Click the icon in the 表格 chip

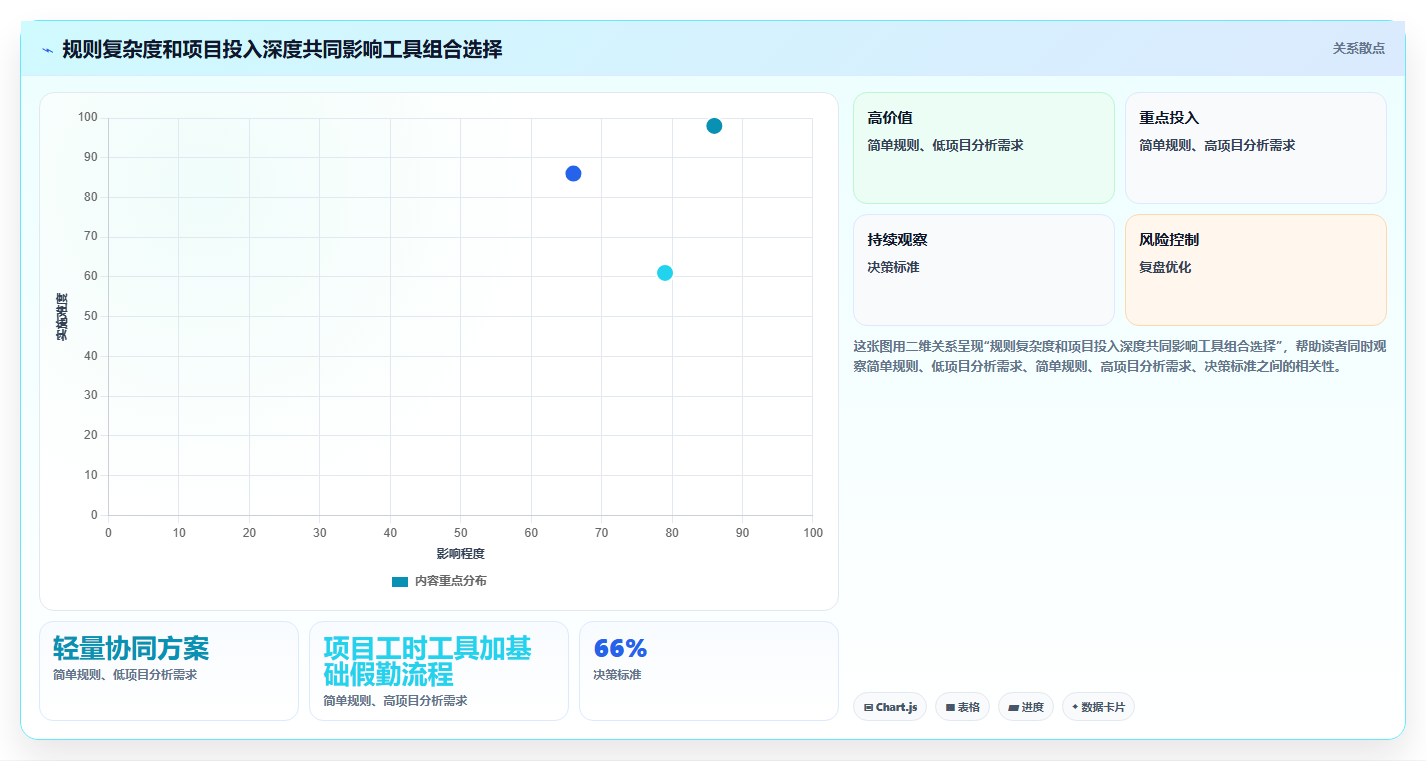pos(950,707)
